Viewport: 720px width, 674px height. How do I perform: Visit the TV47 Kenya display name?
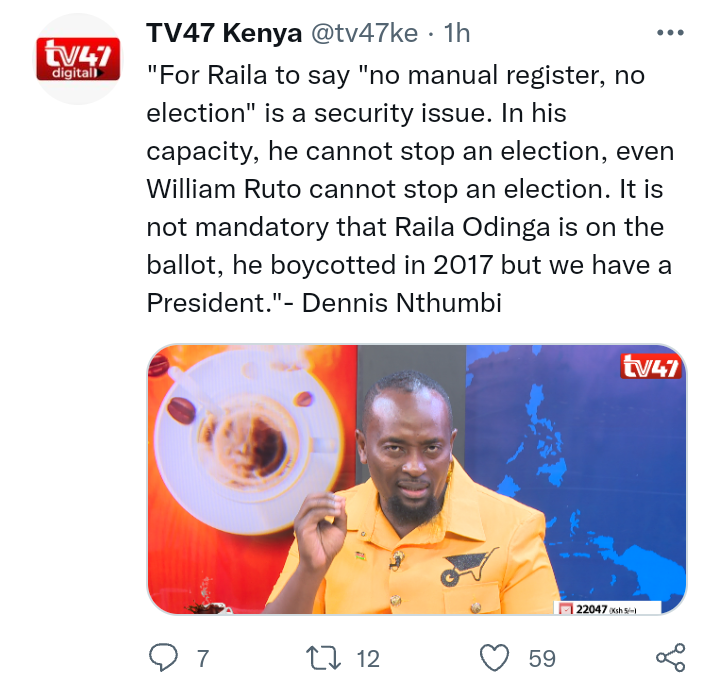(224, 33)
